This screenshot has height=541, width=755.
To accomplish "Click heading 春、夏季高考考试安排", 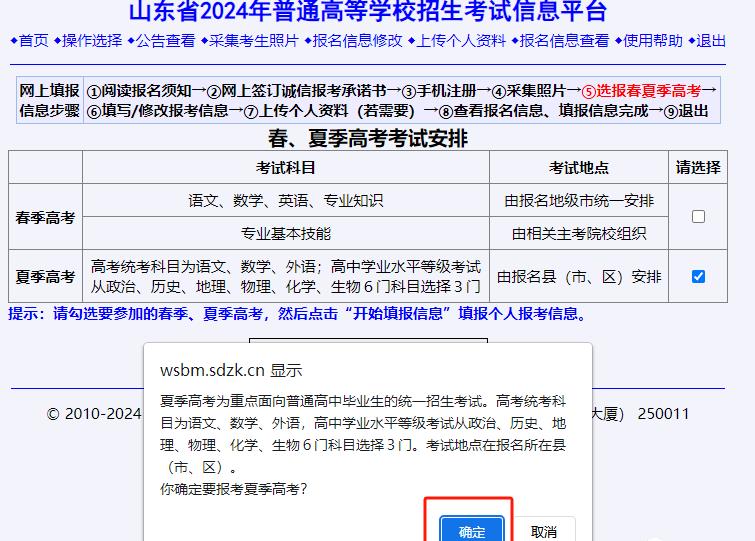I will (368, 139).
